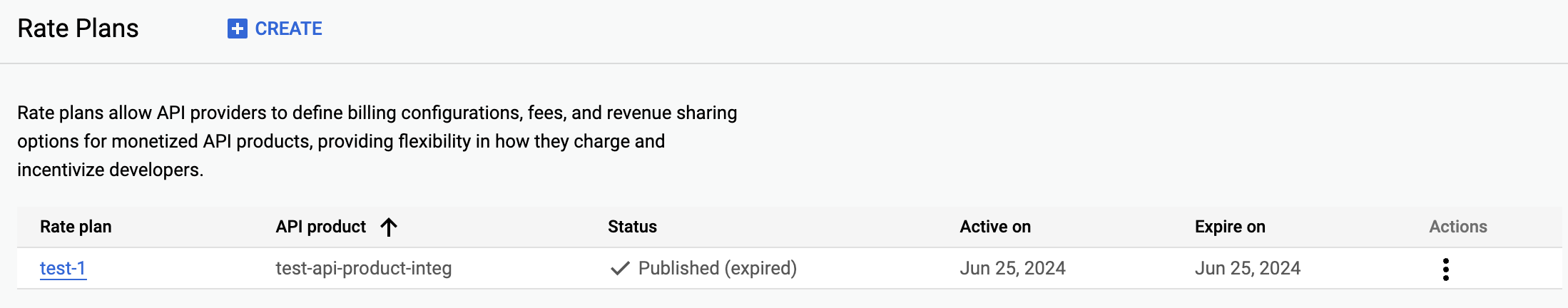Click the Status column header
The height and width of the screenshot is (308, 1568).
[x=632, y=227]
